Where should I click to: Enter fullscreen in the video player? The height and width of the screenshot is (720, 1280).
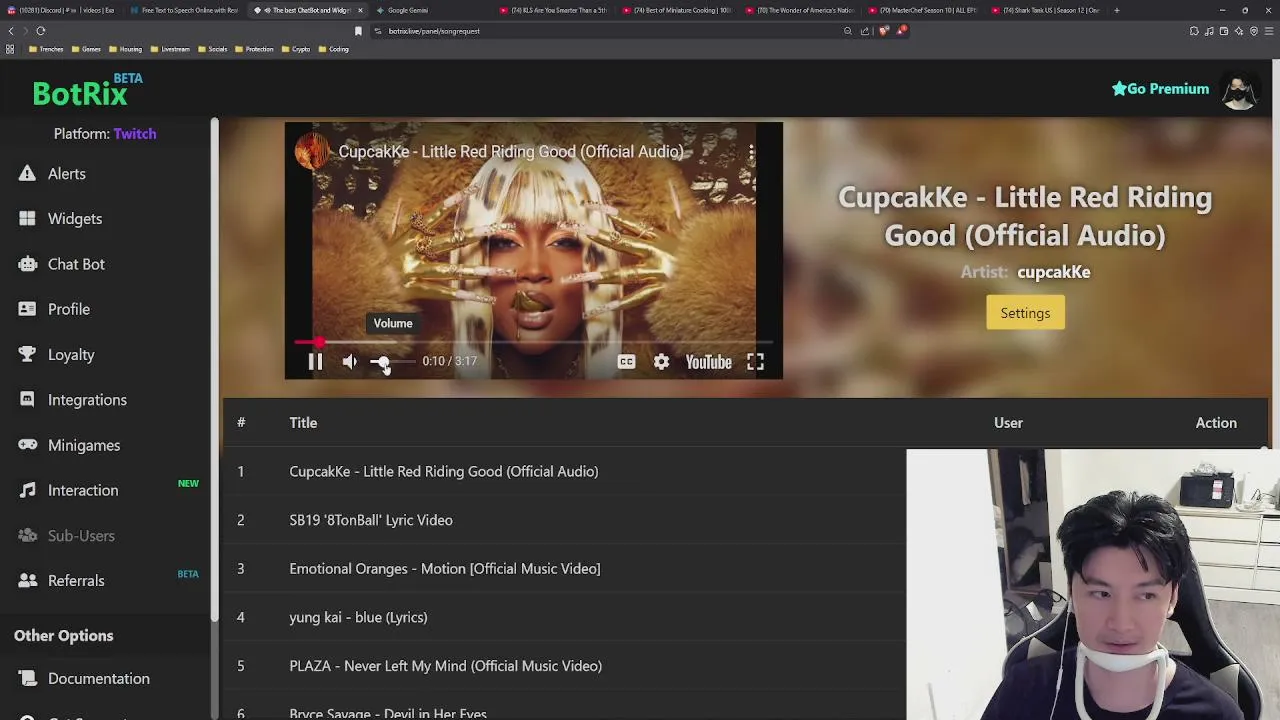click(755, 362)
